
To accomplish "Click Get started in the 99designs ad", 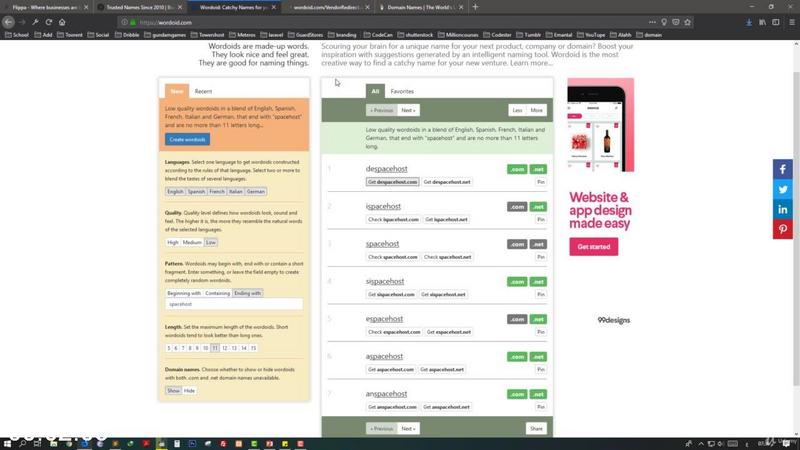I will coord(593,247).
